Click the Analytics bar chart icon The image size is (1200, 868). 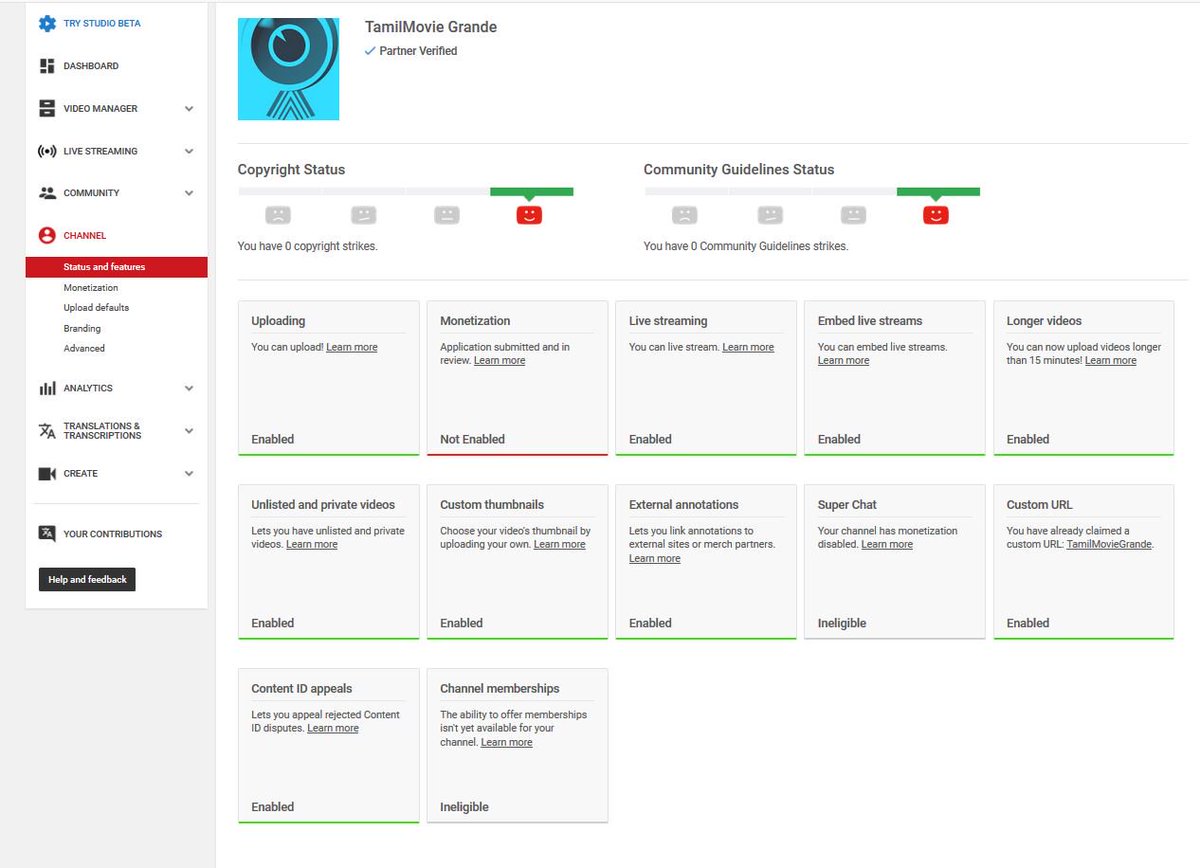47,388
